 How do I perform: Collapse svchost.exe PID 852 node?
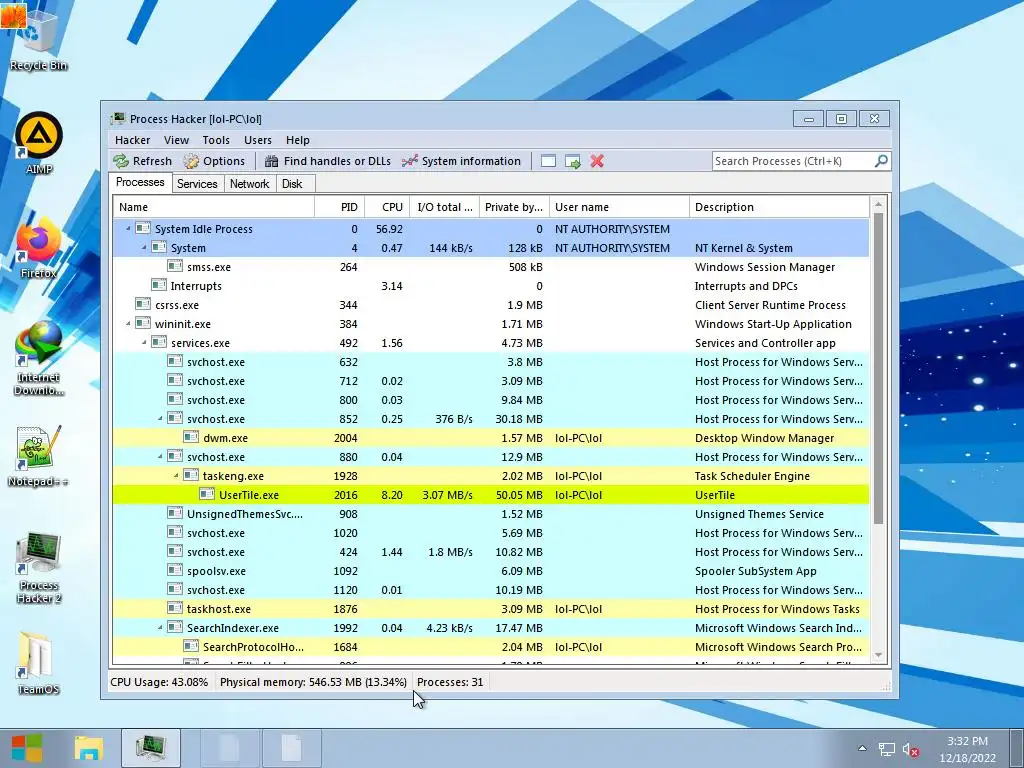160,419
